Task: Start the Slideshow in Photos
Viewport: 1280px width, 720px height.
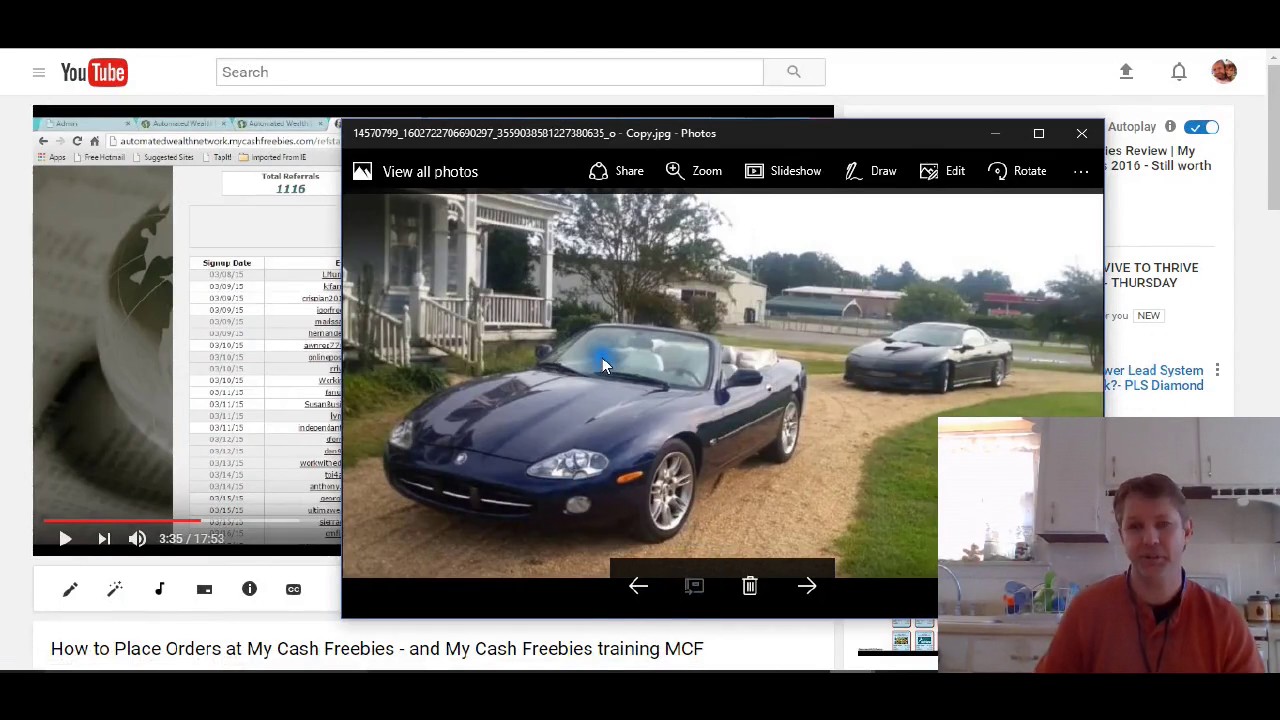Action: point(783,171)
